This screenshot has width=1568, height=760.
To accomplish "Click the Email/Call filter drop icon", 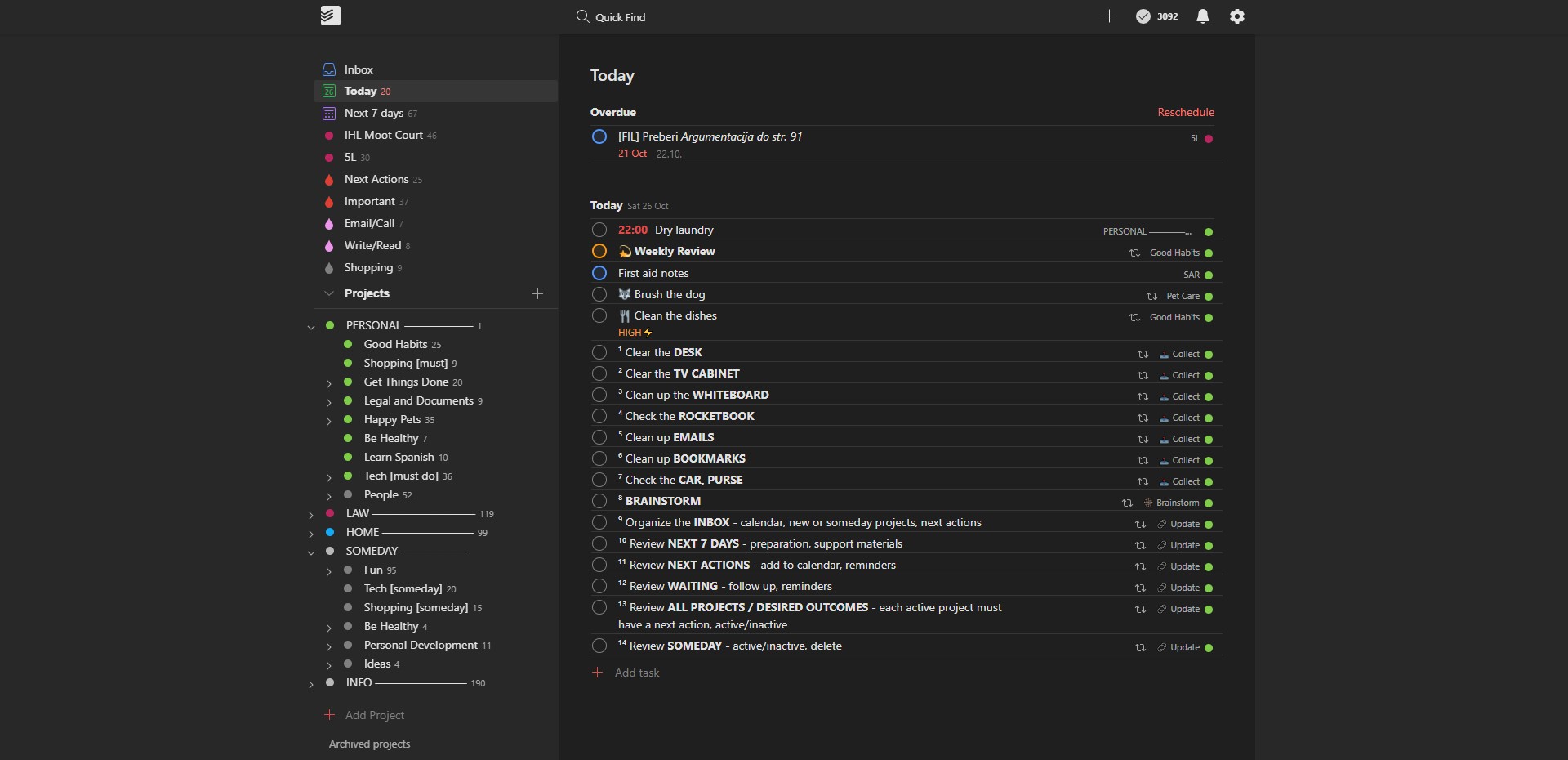I will point(329,223).
